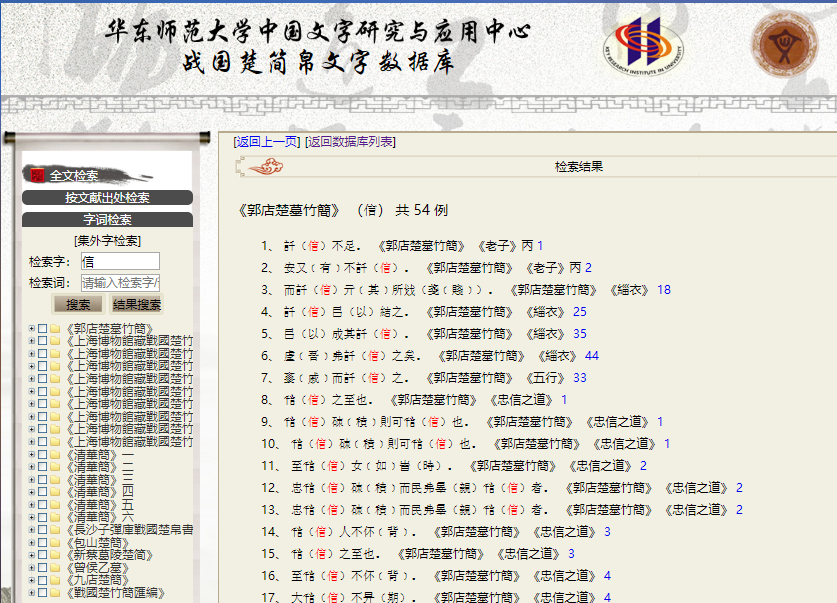Open slip link 35 in result 5

click(580, 334)
